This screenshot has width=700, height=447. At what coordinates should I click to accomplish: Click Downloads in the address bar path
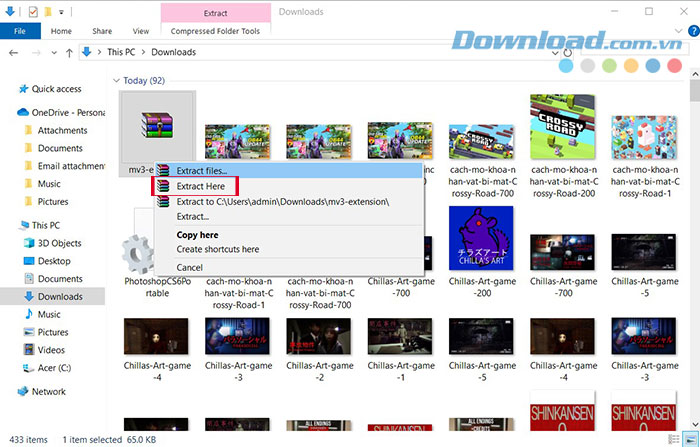pyautogui.click(x=173, y=52)
